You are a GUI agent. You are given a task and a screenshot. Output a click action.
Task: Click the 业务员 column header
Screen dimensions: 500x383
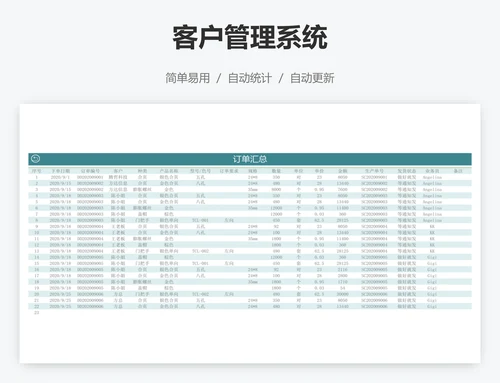tap(432, 171)
